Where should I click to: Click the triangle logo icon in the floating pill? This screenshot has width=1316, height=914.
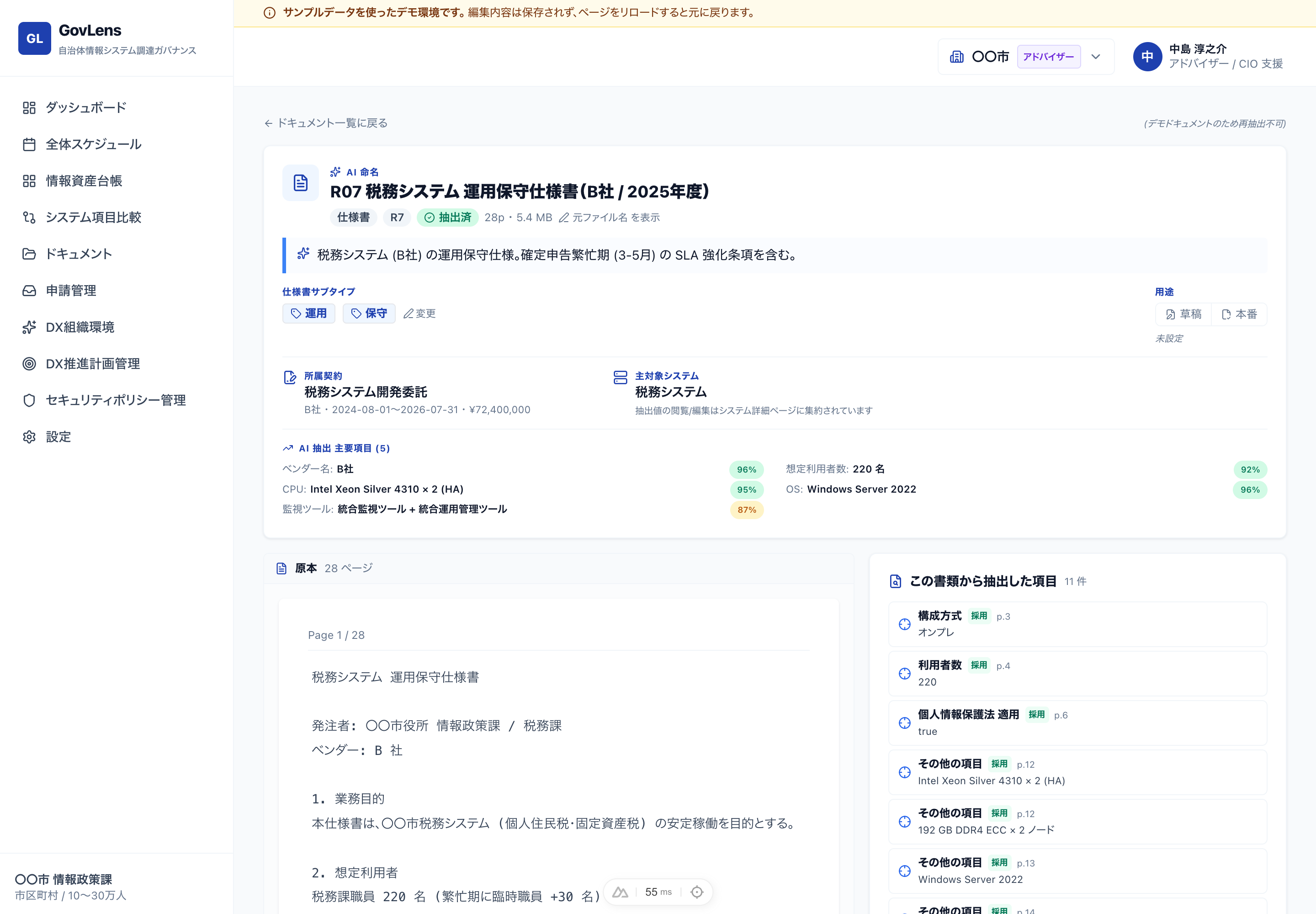click(x=620, y=892)
